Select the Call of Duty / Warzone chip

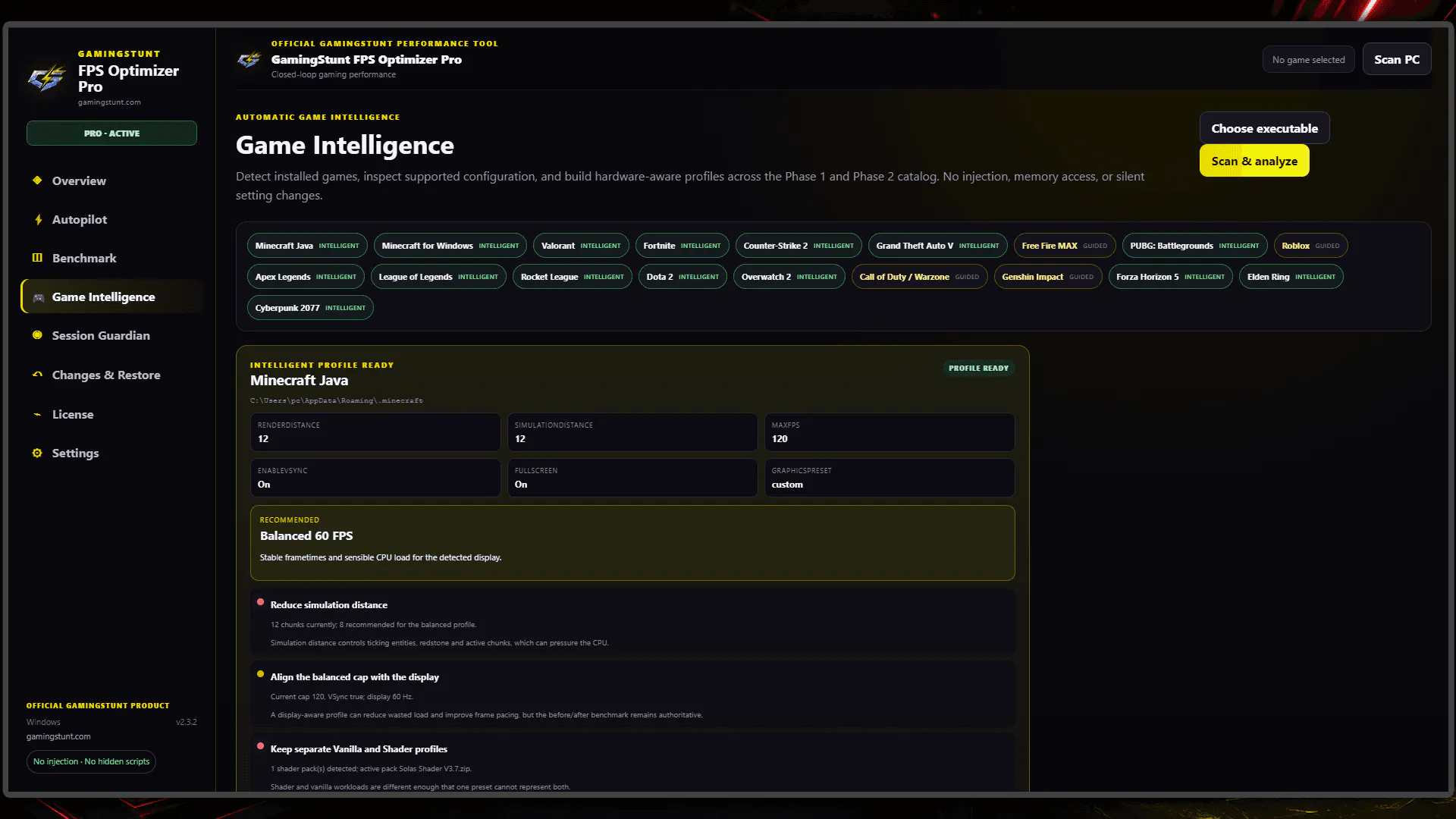click(919, 277)
